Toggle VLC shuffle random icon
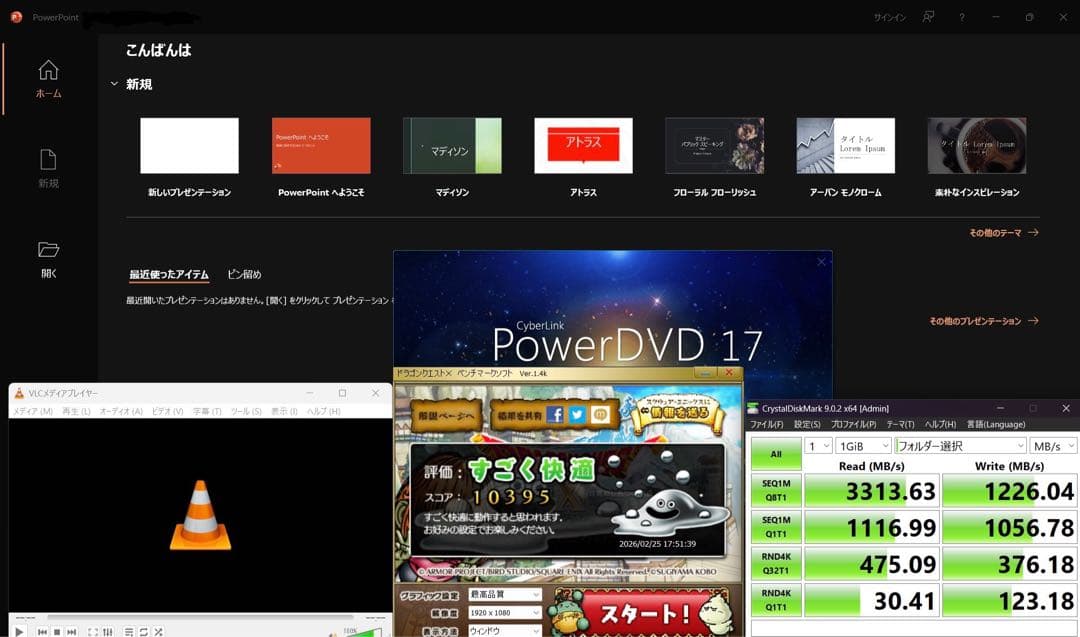Image resolution: width=1080 pixels, height=637 pixels. 158,631
